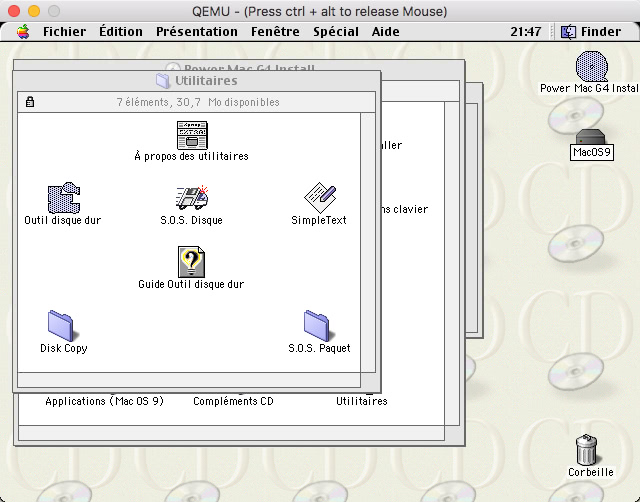Click Compléments CD in the back window

(x=233, y=401)
